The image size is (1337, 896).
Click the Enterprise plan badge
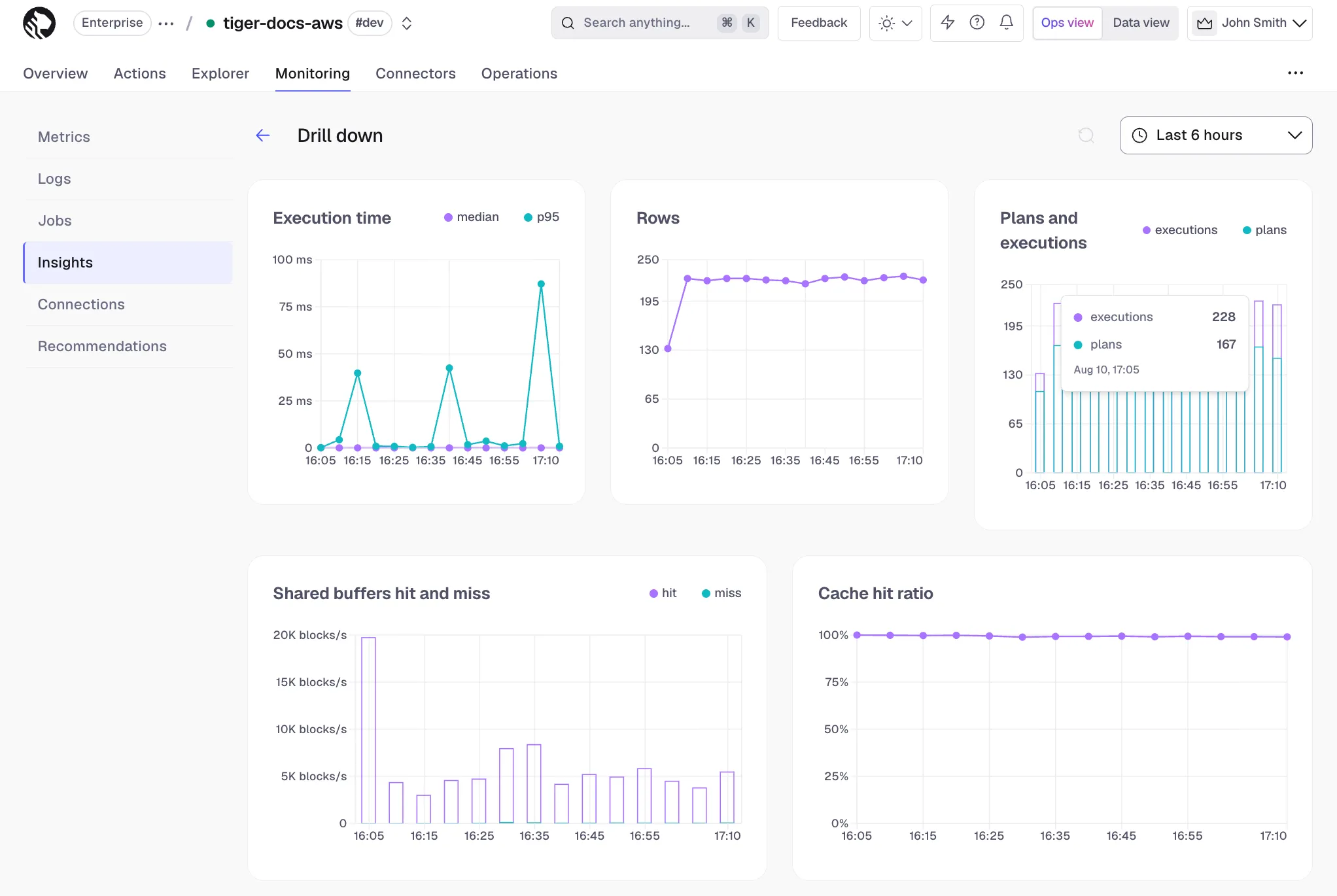tap(112, 23)
